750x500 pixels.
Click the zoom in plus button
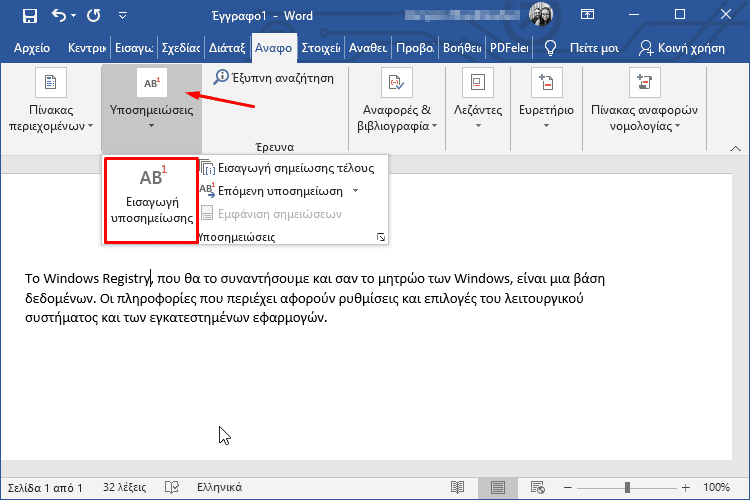685,488
